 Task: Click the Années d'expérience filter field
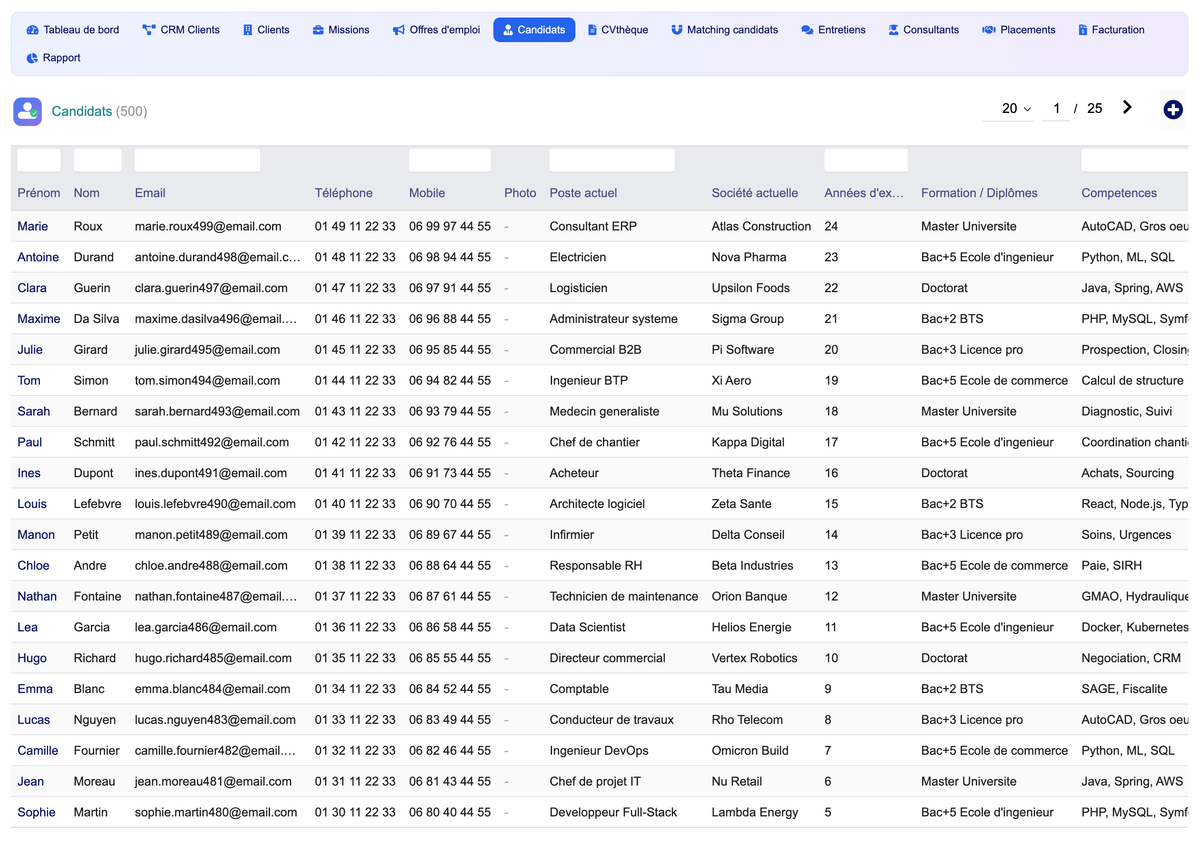[x=866, y=160]
